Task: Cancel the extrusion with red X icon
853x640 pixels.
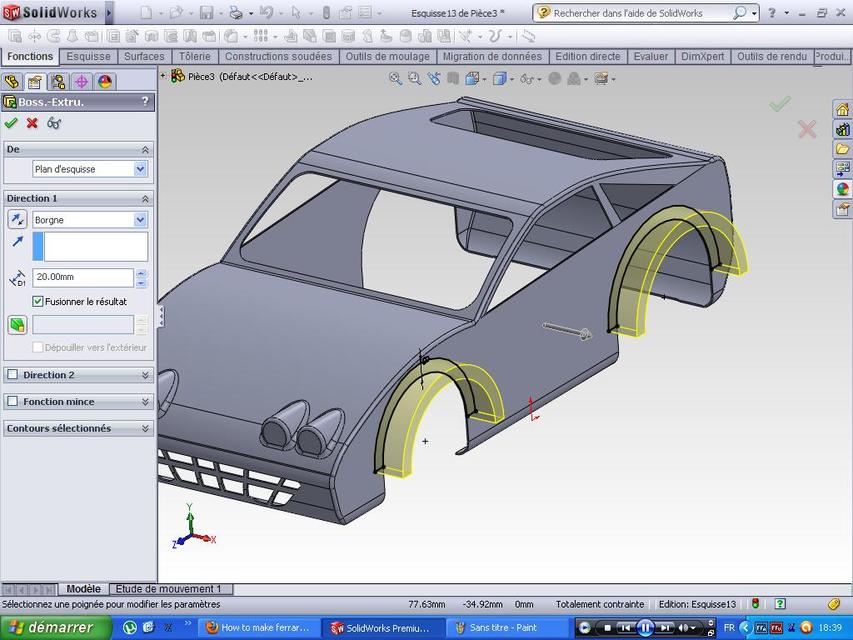Action: pos(30,123)
